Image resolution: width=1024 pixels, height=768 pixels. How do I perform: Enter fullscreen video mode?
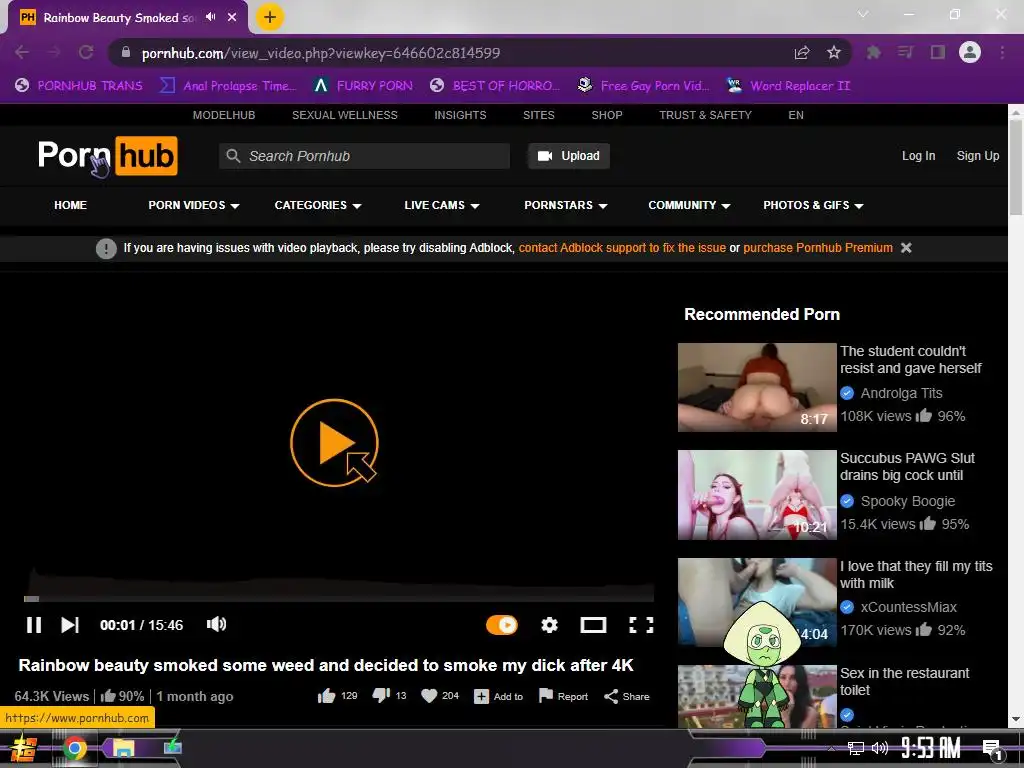641,625
